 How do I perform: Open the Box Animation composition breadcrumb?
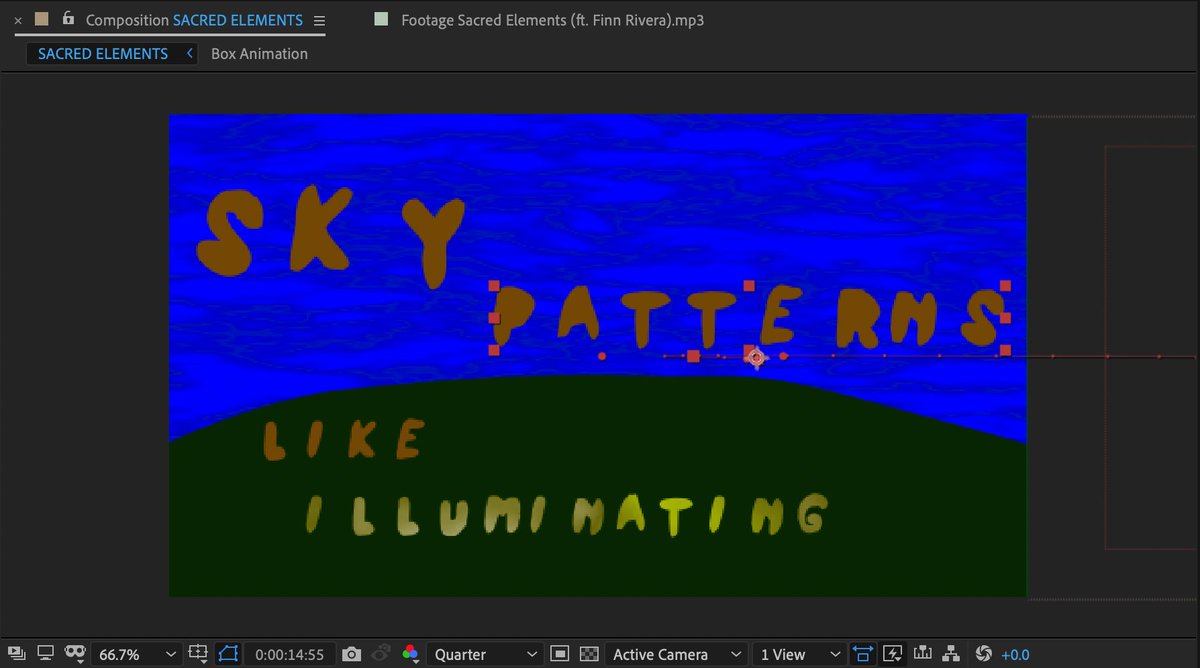click(259, 54)
